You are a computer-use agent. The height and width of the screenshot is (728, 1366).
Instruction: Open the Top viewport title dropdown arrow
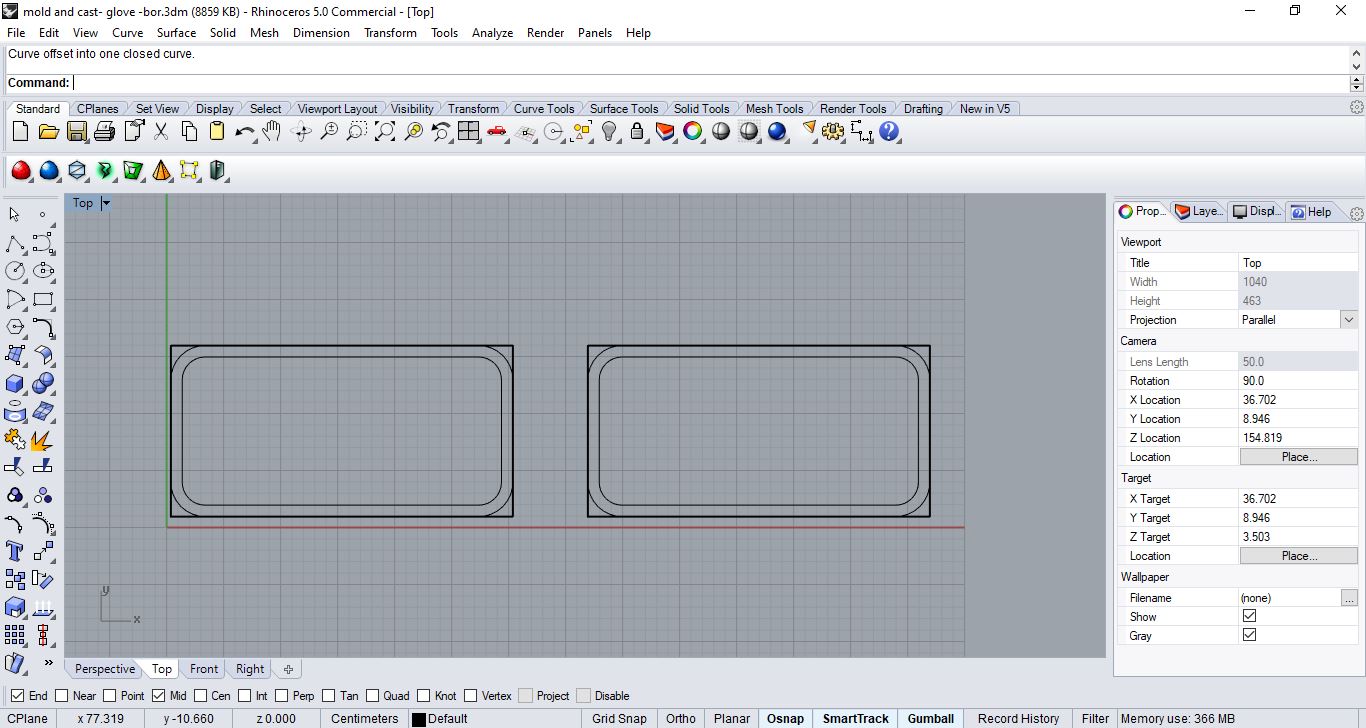coord(105,203)
